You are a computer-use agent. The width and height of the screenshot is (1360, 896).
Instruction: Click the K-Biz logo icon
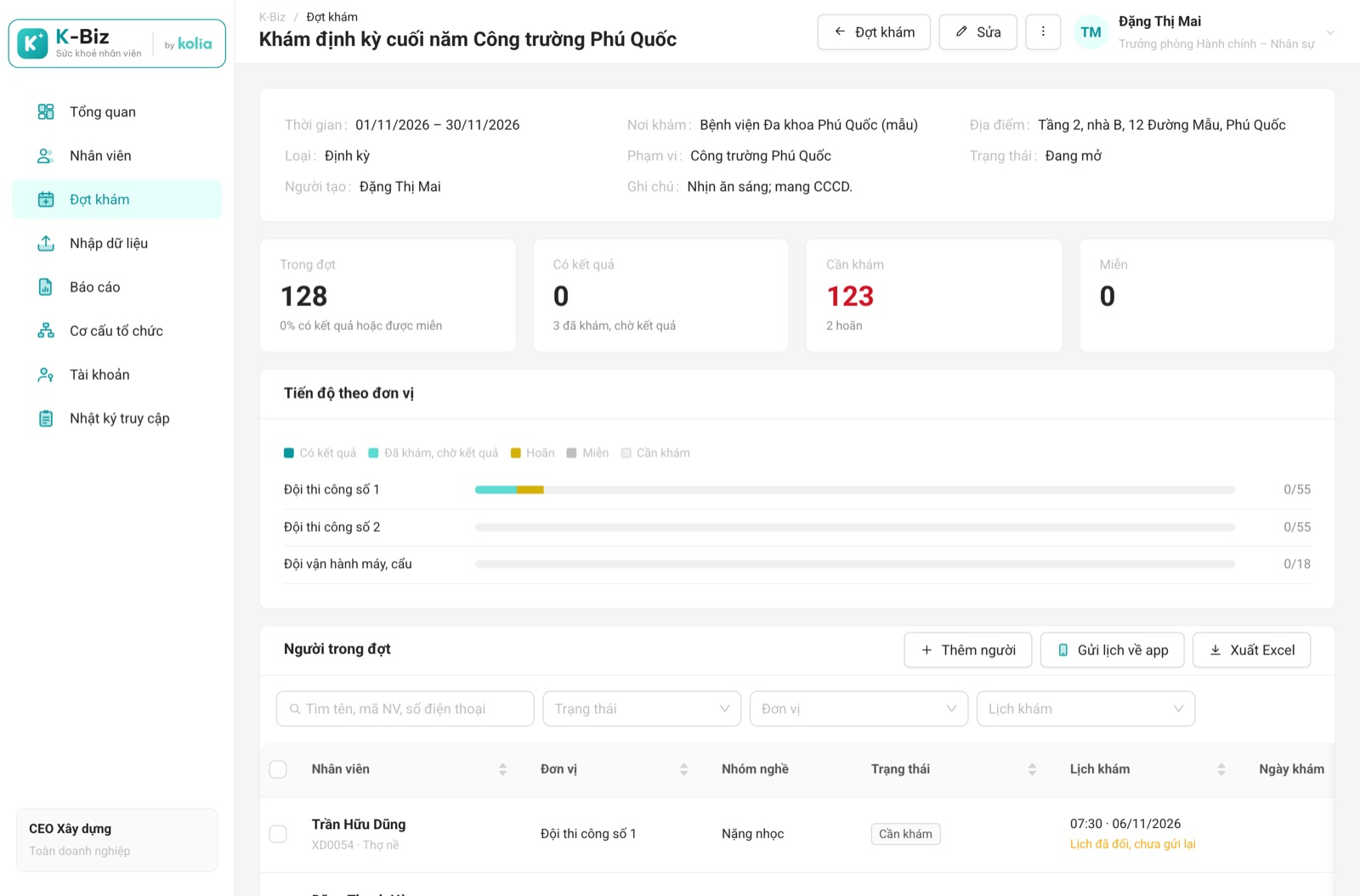(32, 43)
